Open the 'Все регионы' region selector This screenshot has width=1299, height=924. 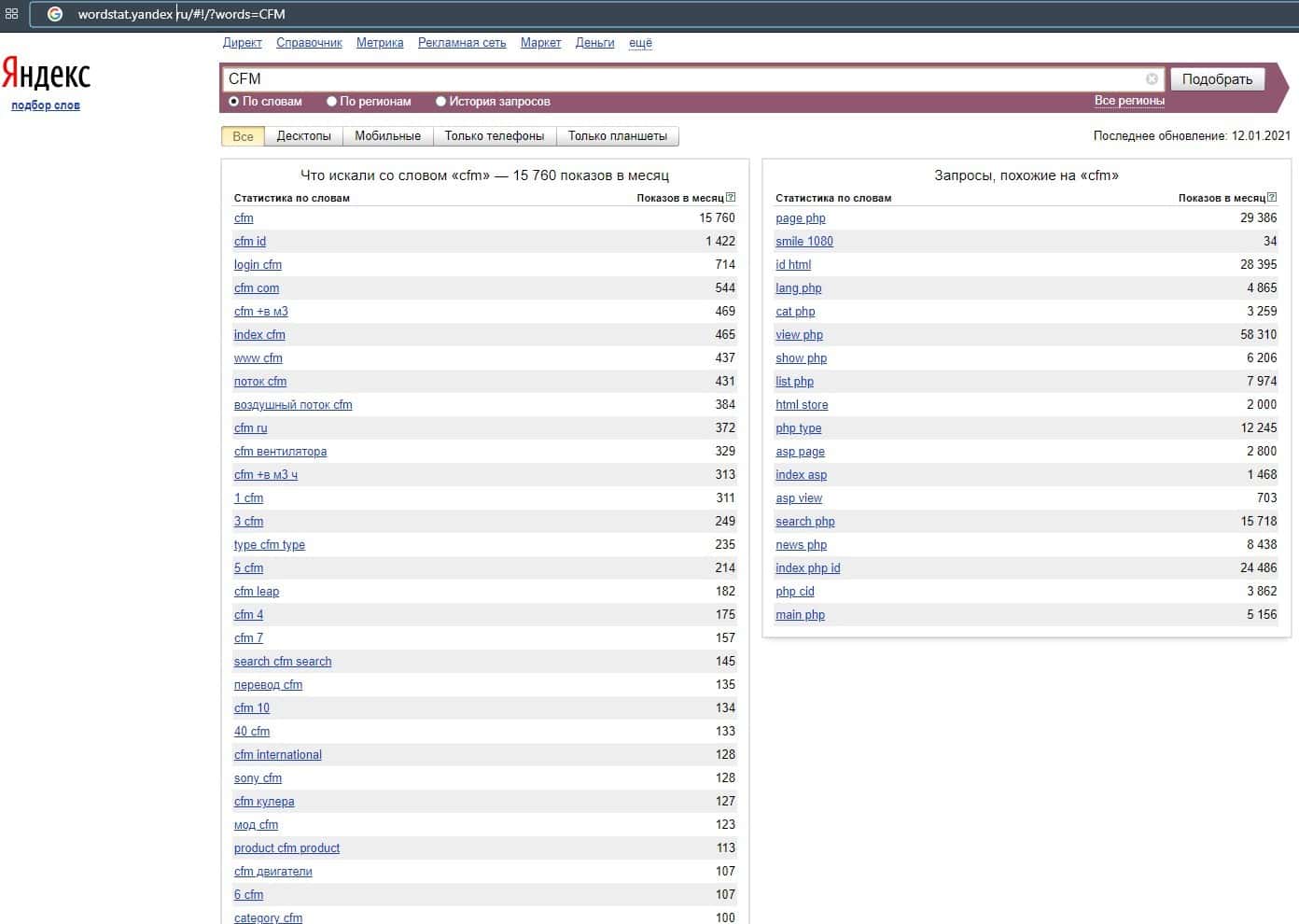coord(1129,101)
